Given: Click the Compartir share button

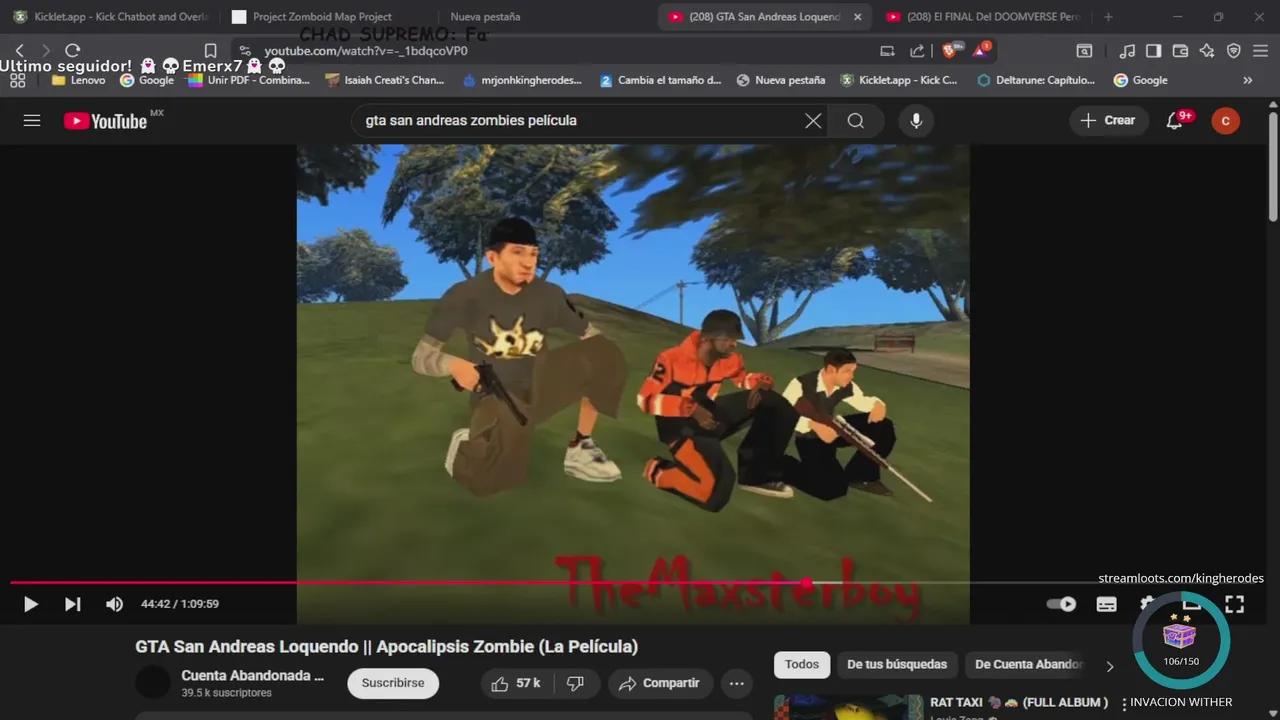Looking at the screenshot, I should 659,683.
